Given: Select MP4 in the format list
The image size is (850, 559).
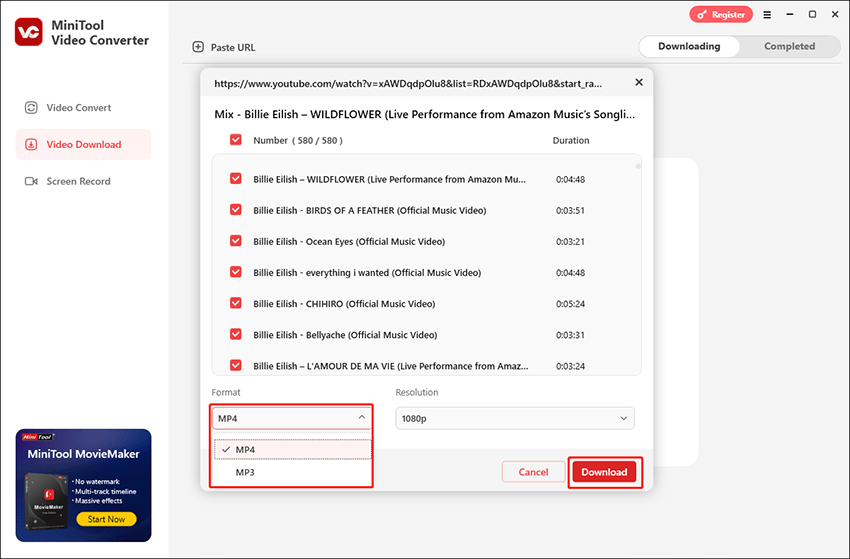Looking at the screenshot, I should pos(293,449).
